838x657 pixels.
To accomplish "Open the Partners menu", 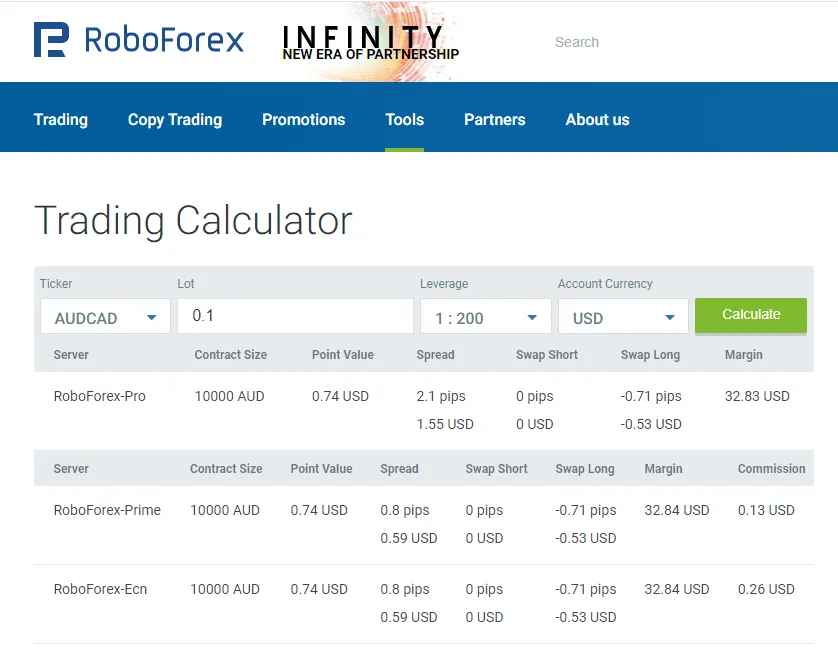I will coord(494,119).
